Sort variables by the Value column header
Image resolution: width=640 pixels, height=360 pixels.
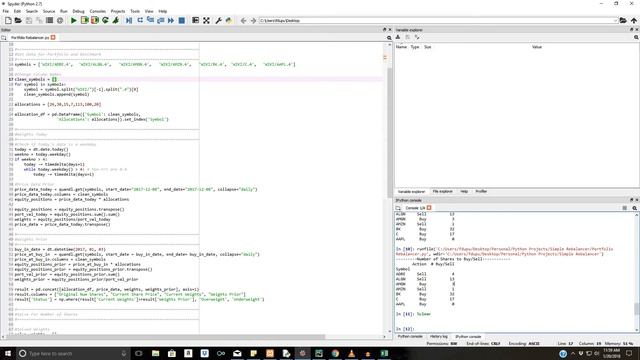click(x=537, y=47)
